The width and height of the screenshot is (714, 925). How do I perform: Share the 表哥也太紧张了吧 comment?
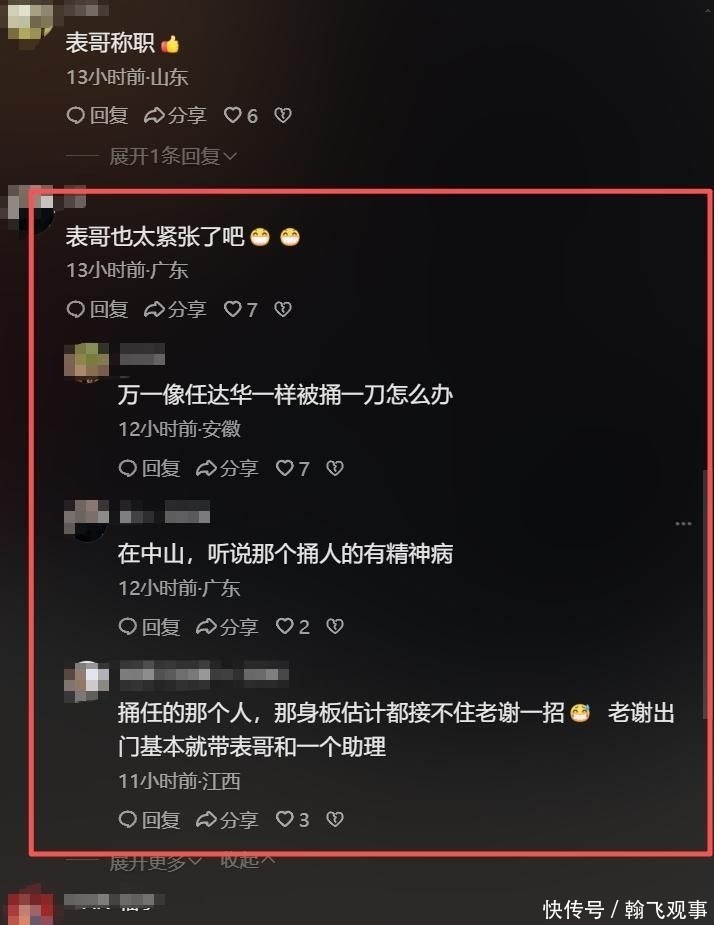(x=176, y=309)
